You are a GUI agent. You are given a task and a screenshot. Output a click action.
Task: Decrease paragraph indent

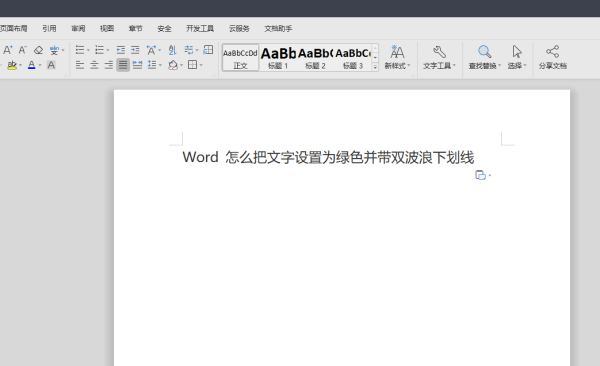[121, 50]
